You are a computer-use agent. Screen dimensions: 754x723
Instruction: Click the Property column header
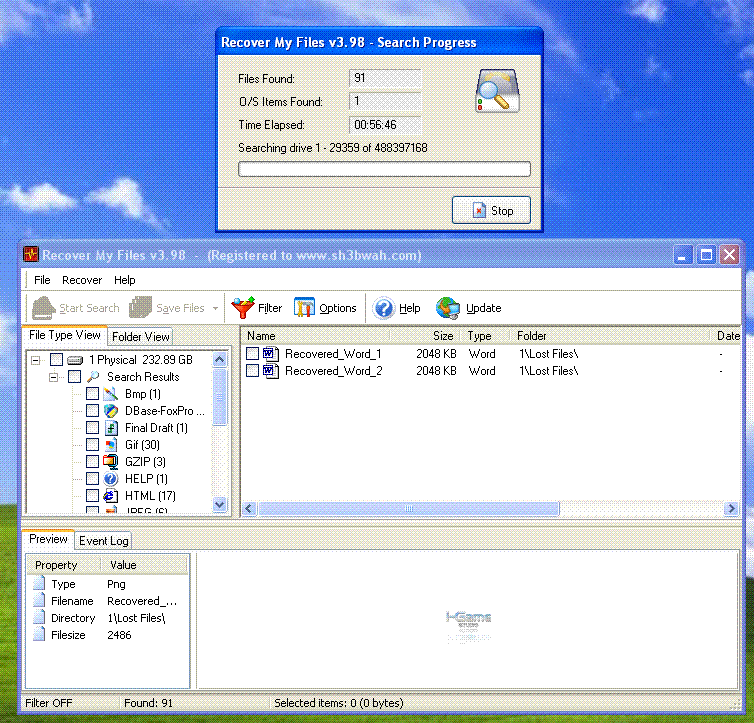click(63, 565)
